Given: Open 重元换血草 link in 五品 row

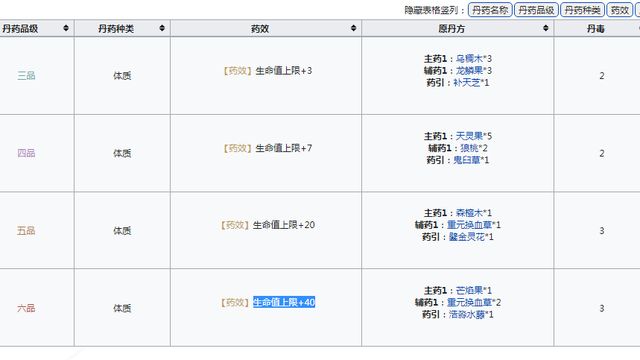Looking at the screenshot, I should coord(469,225).
